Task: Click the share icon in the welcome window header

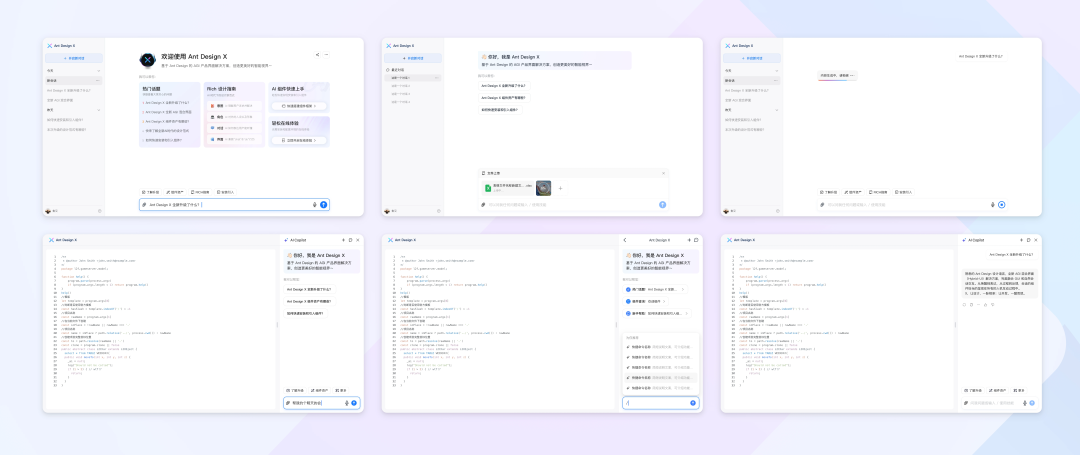Action: pyautogui.click(x=318, y=54)
